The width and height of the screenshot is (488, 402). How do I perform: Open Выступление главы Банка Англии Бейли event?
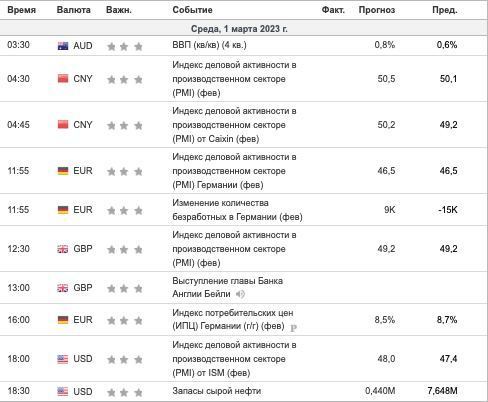click(x=227, y=287)
